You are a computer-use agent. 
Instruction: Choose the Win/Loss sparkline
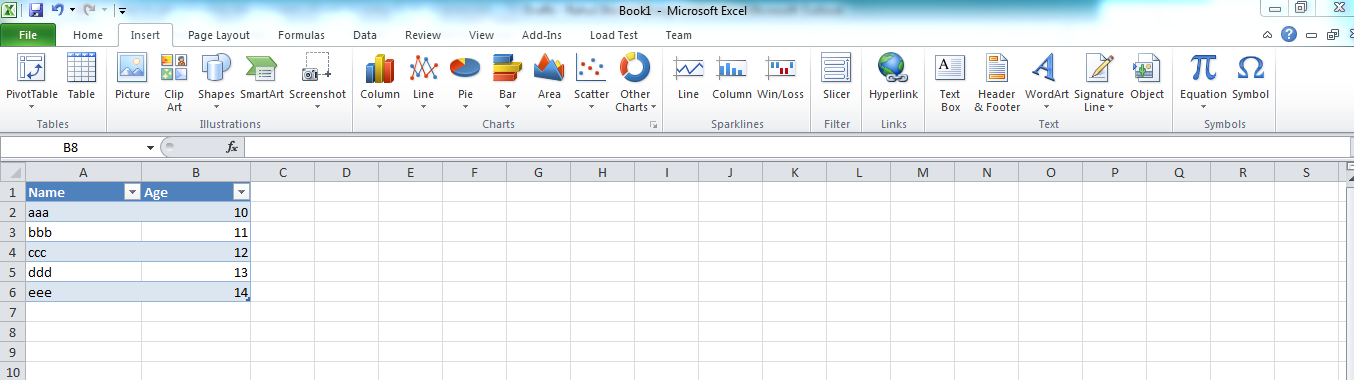(x=780, y=82)
